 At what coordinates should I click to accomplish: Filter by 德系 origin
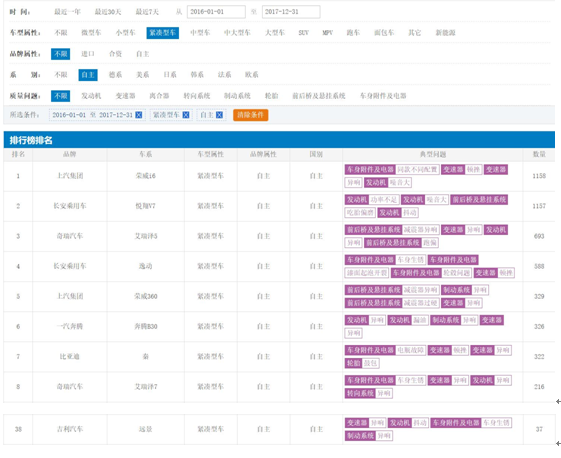[115, 75]
